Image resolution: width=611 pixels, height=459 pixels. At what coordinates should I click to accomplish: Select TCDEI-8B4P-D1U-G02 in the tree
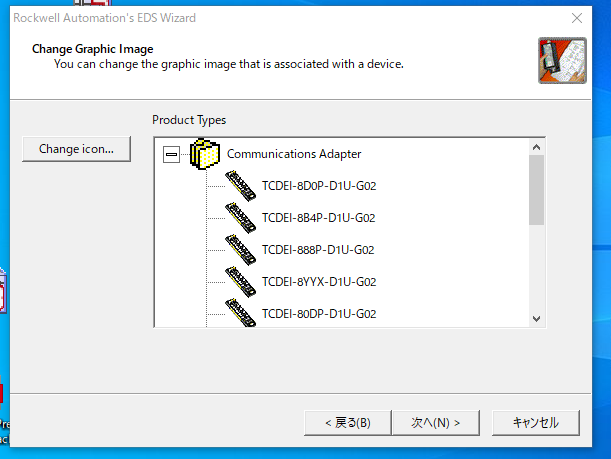tap(318, 218)
